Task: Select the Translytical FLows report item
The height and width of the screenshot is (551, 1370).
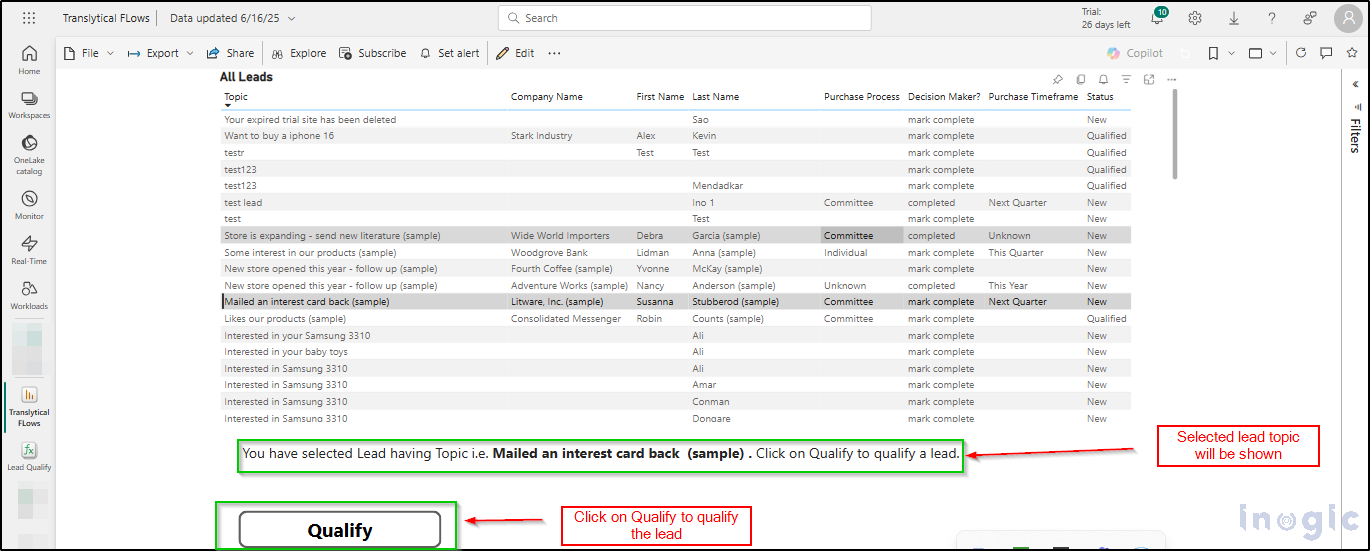Action: coord(29,405)
